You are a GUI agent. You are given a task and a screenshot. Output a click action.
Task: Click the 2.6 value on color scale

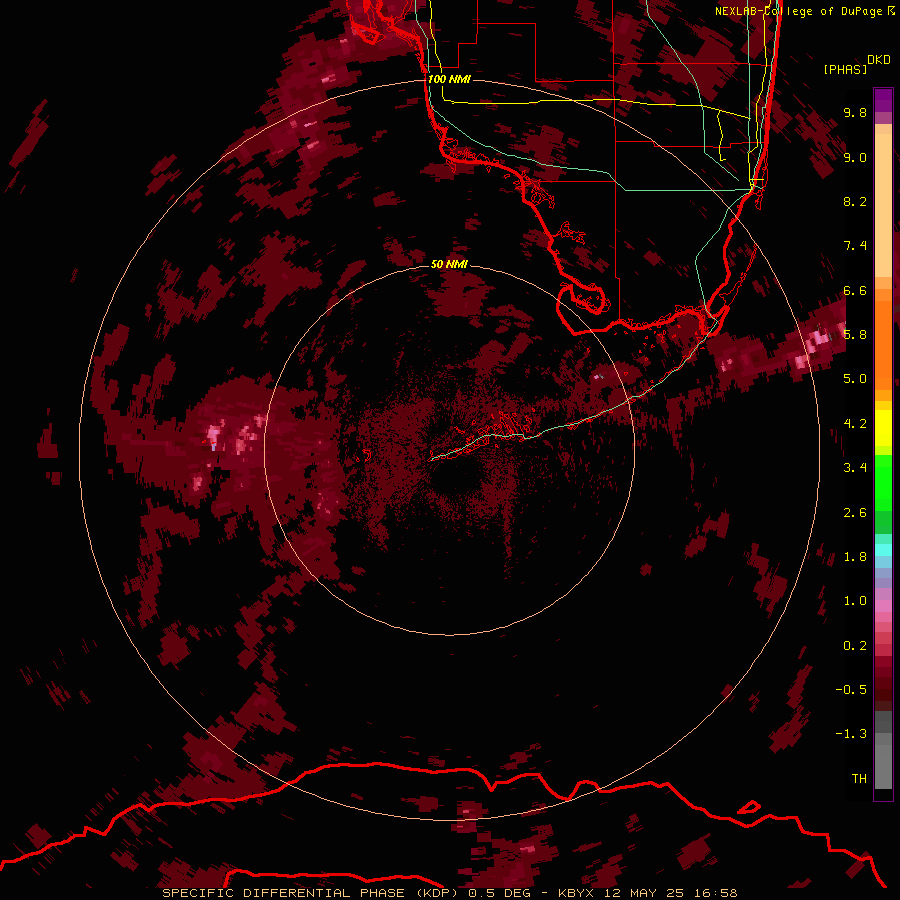(855, 513)
